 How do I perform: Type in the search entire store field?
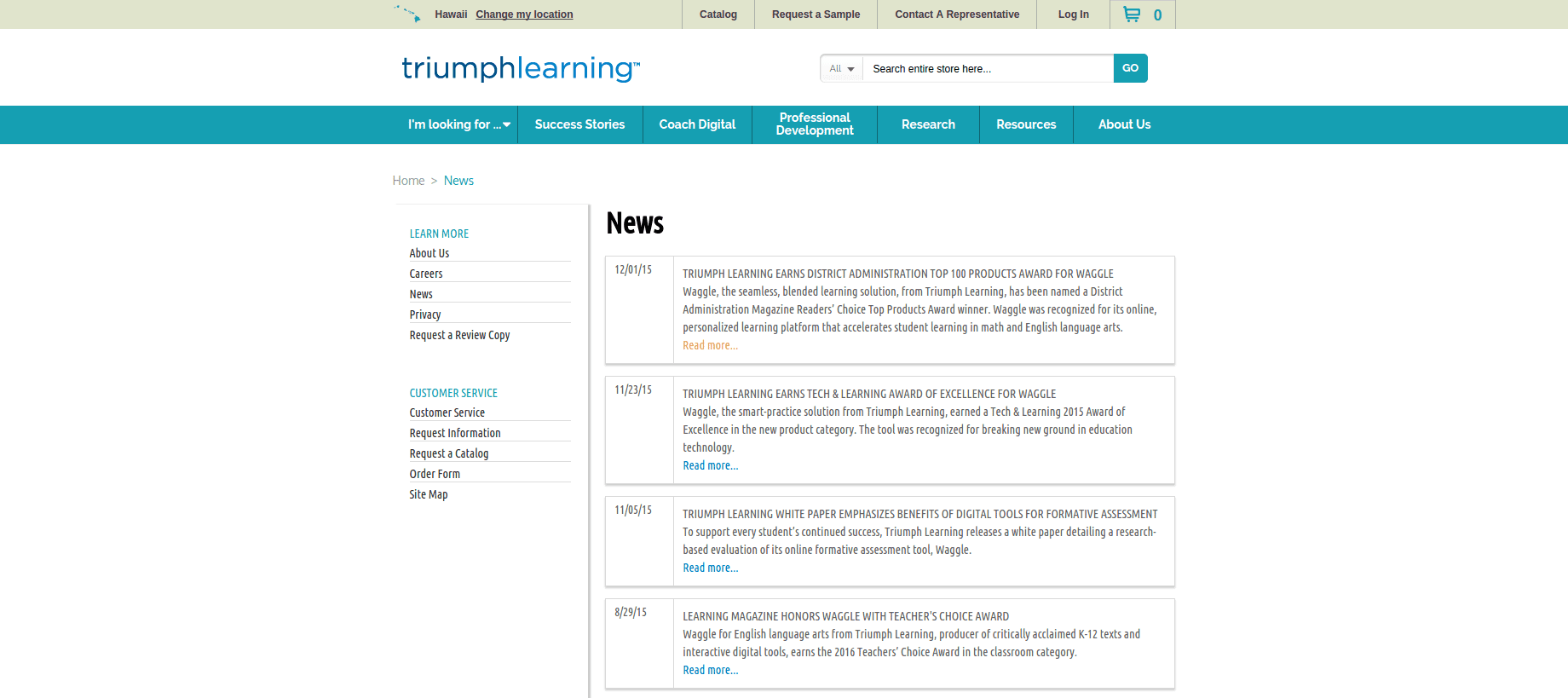987,69
